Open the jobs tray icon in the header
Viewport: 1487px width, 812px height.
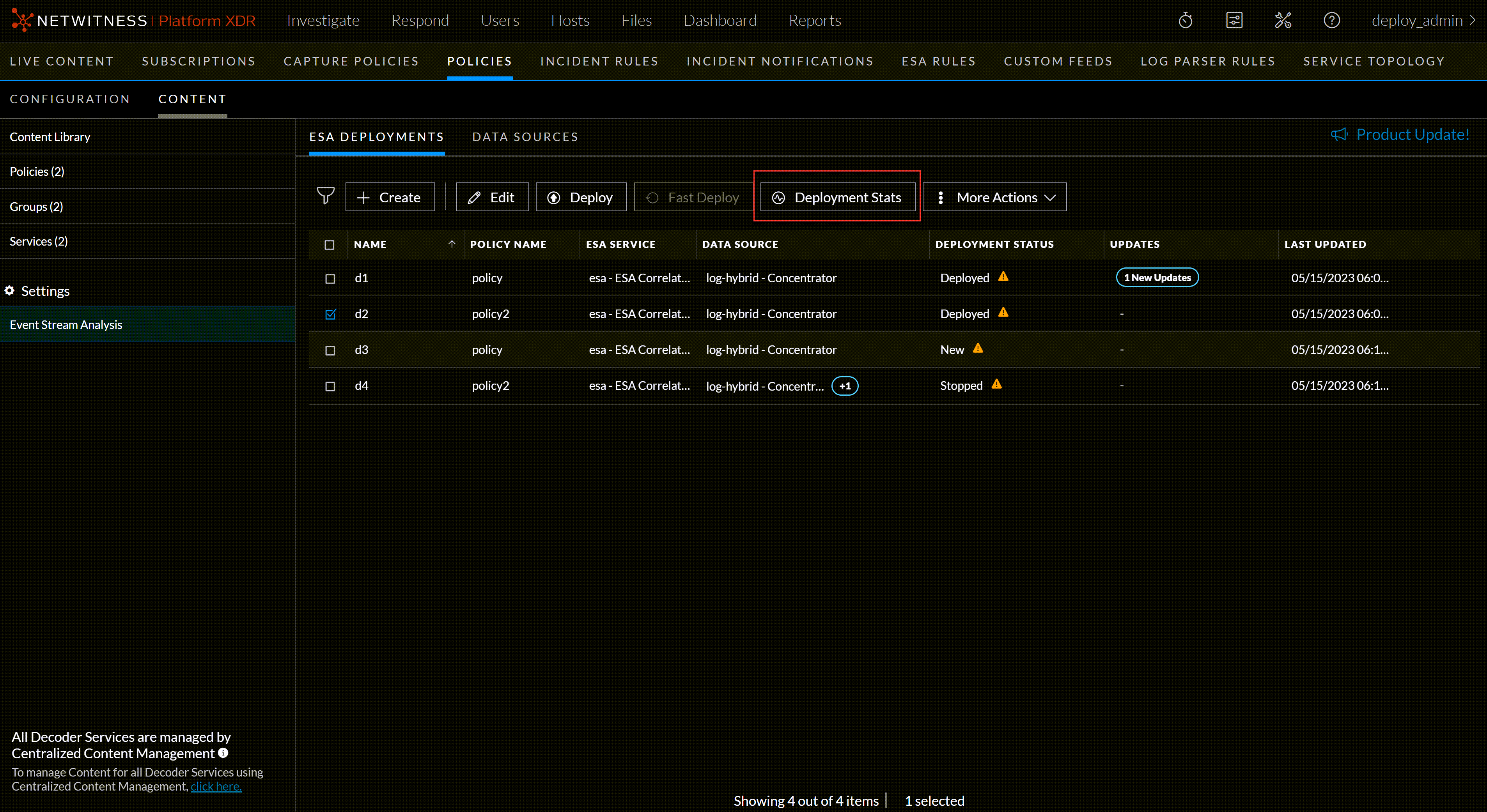pyautogui.click(x=1235, y=20)
